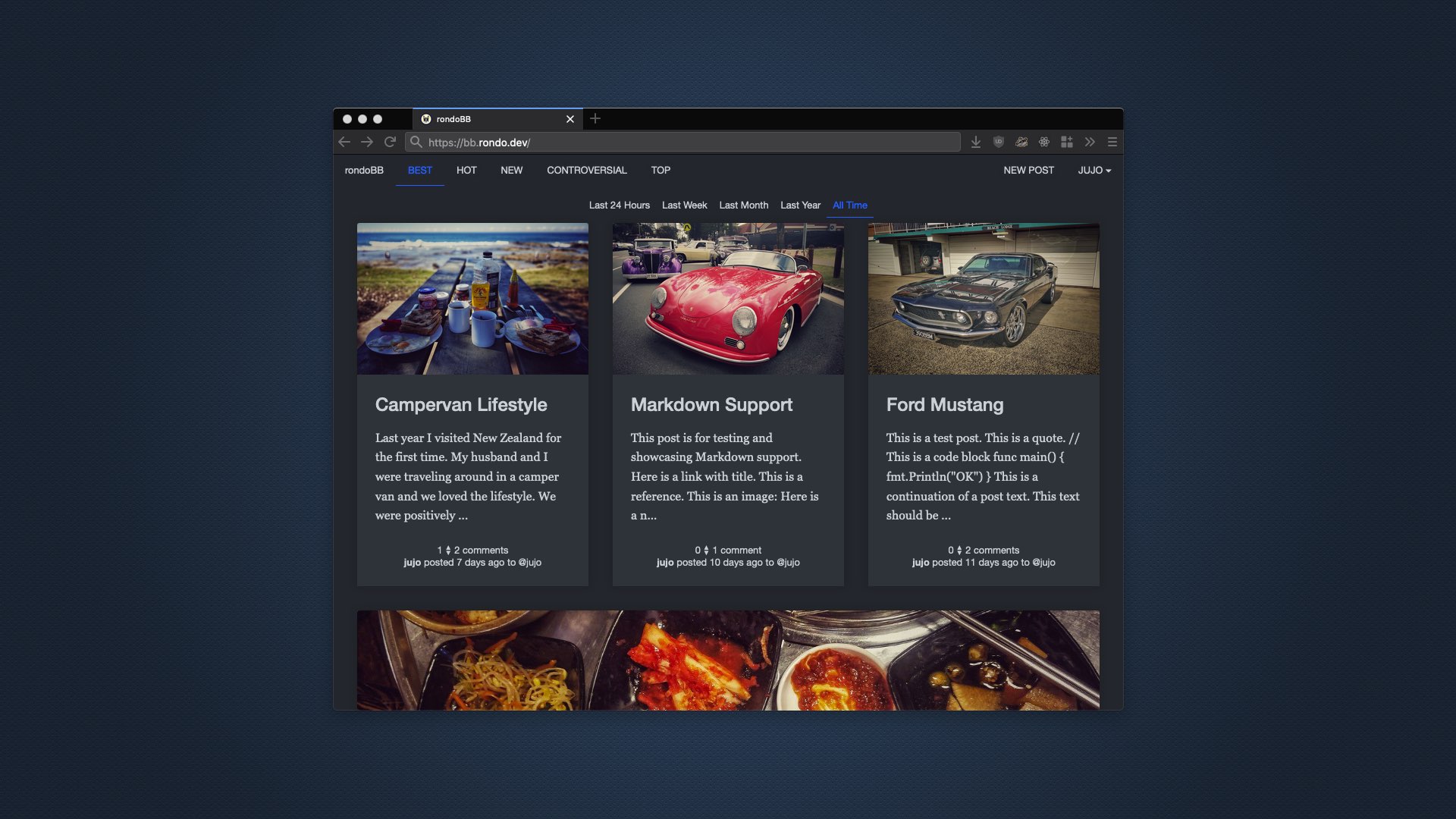This screenshot has height=819, width=1456.
Task: Switch to the BEST sorting tab
Action: tap(420, 170)
